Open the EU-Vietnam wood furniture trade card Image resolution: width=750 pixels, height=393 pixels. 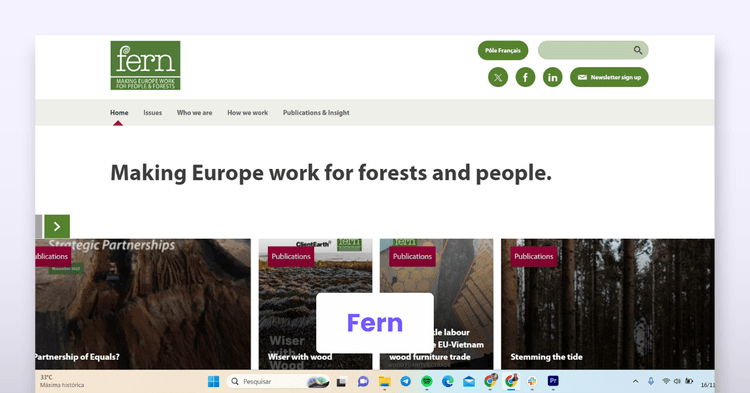coord(436,304)
